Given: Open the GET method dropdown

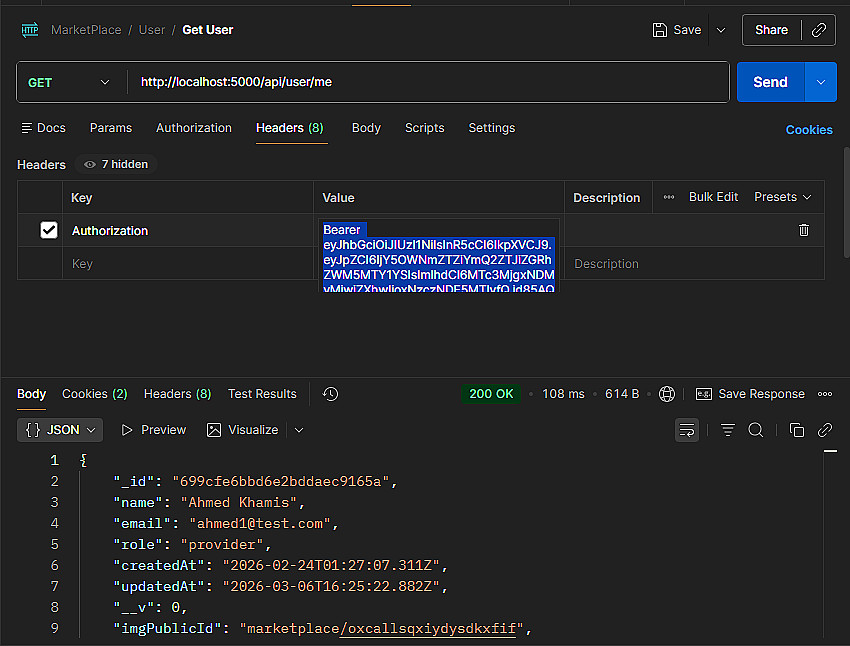Looking at the screenshot, I should pos(70,82).
